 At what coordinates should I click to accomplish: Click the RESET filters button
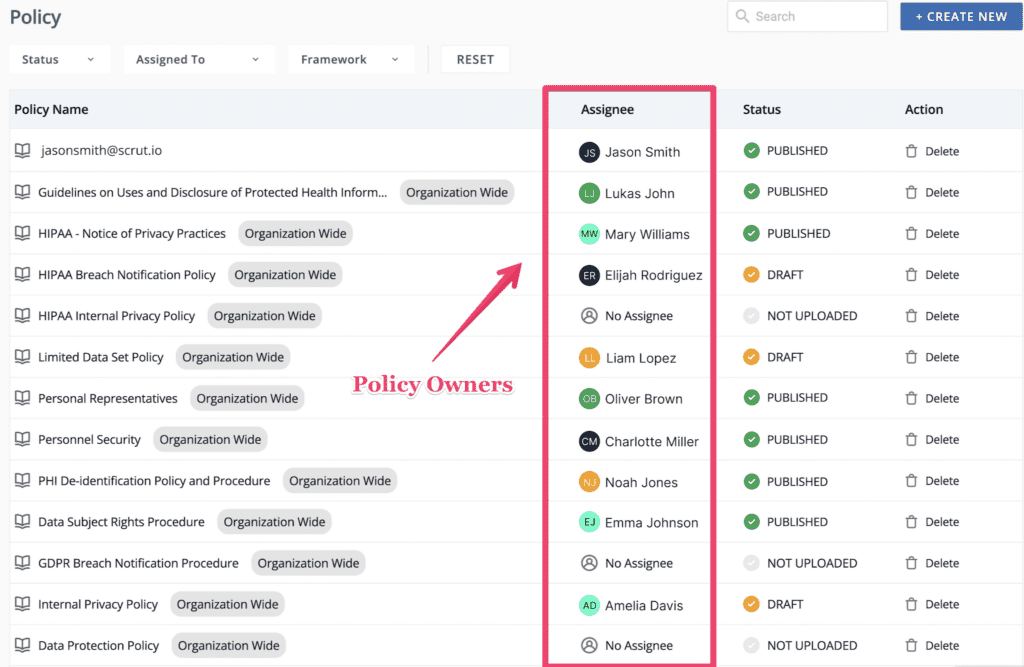[x=475, y=59]
